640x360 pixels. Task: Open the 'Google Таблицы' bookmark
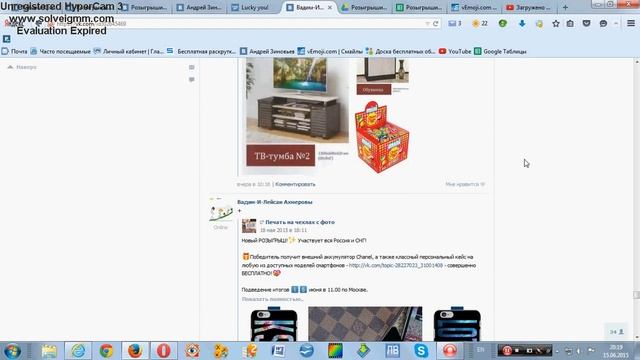[x=500, y=51]
